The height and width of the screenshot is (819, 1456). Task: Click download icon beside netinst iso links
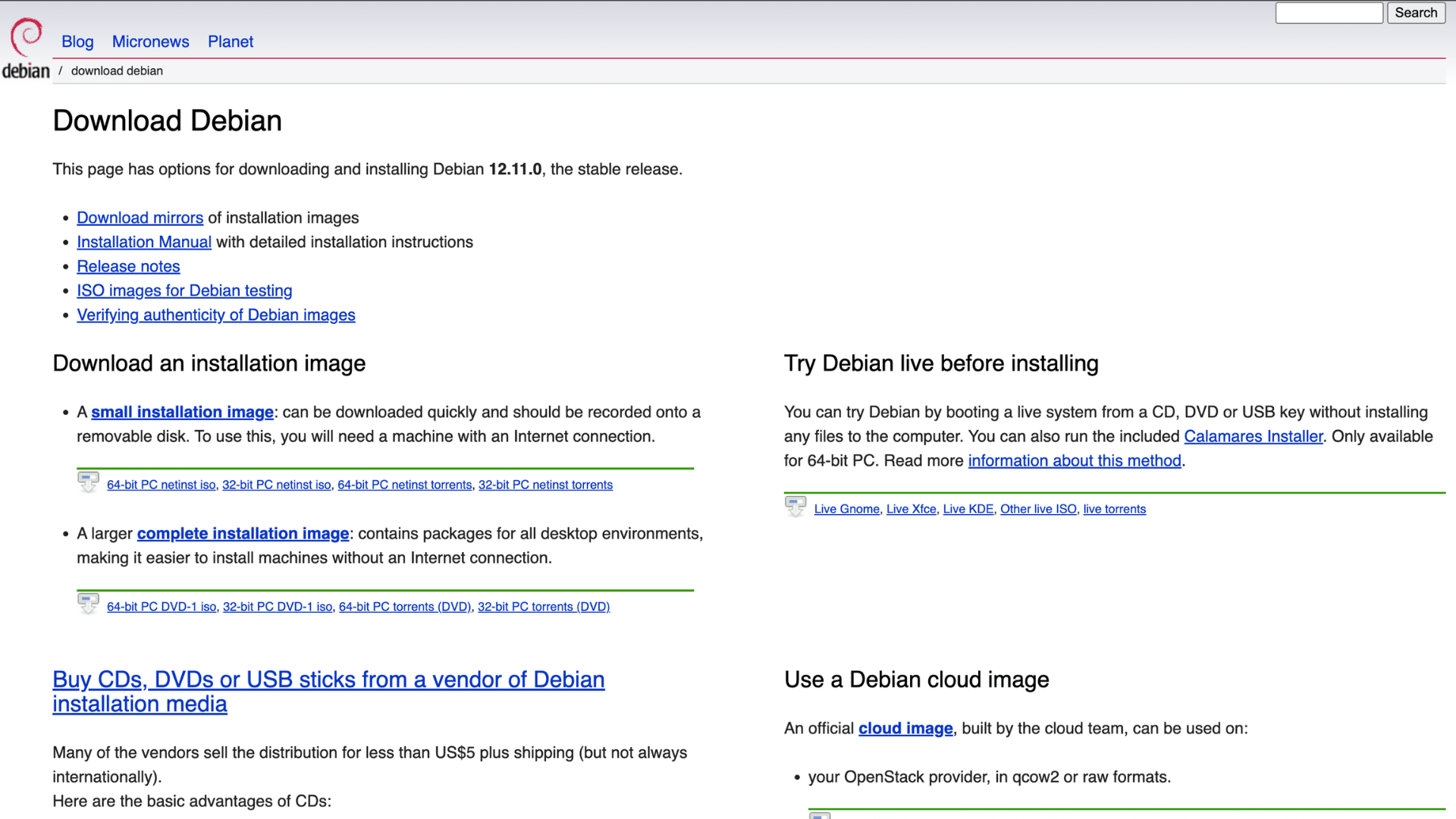point(88,482)
